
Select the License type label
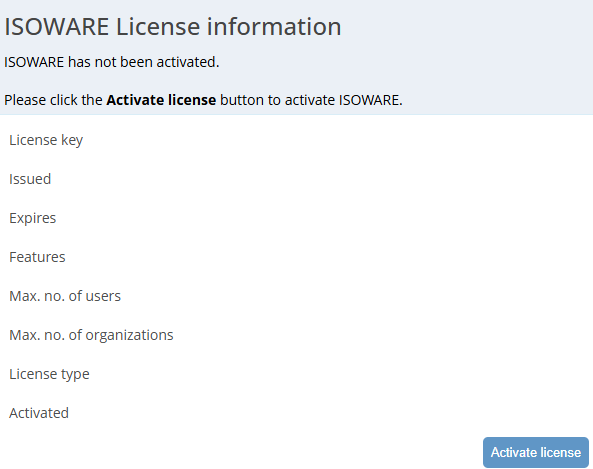point(49,374)
